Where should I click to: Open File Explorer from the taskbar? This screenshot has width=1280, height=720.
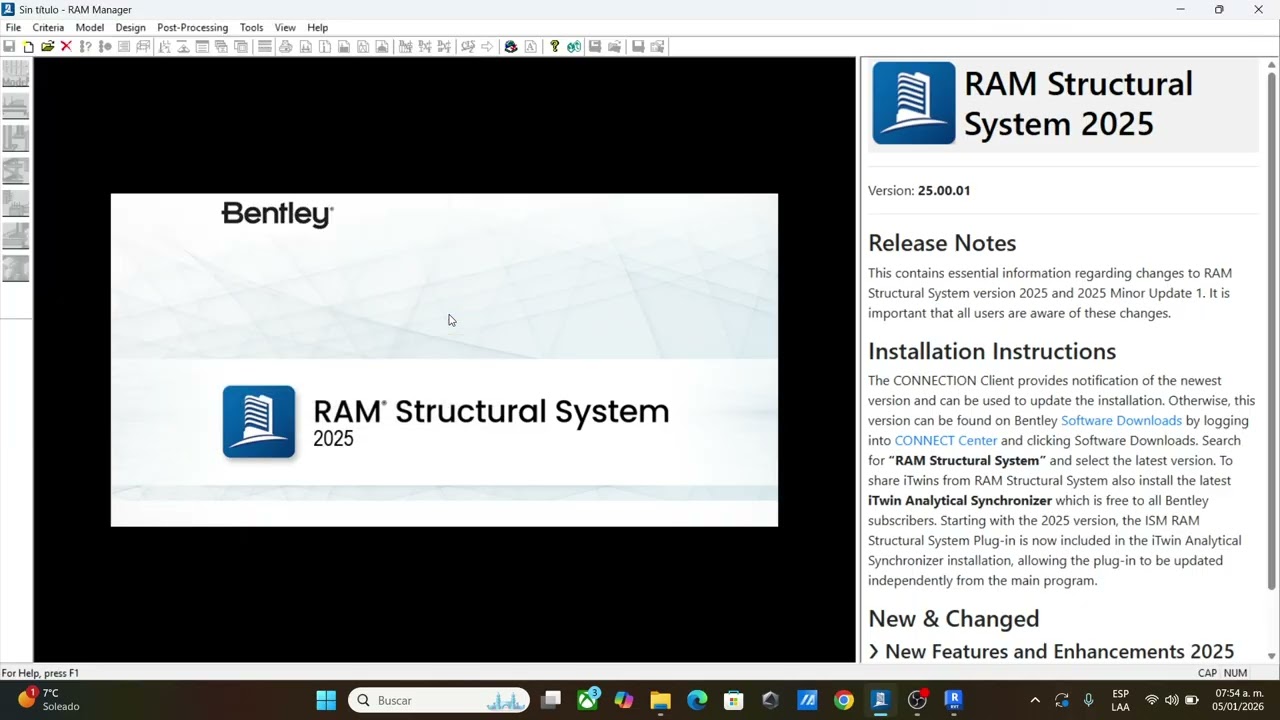660,700
